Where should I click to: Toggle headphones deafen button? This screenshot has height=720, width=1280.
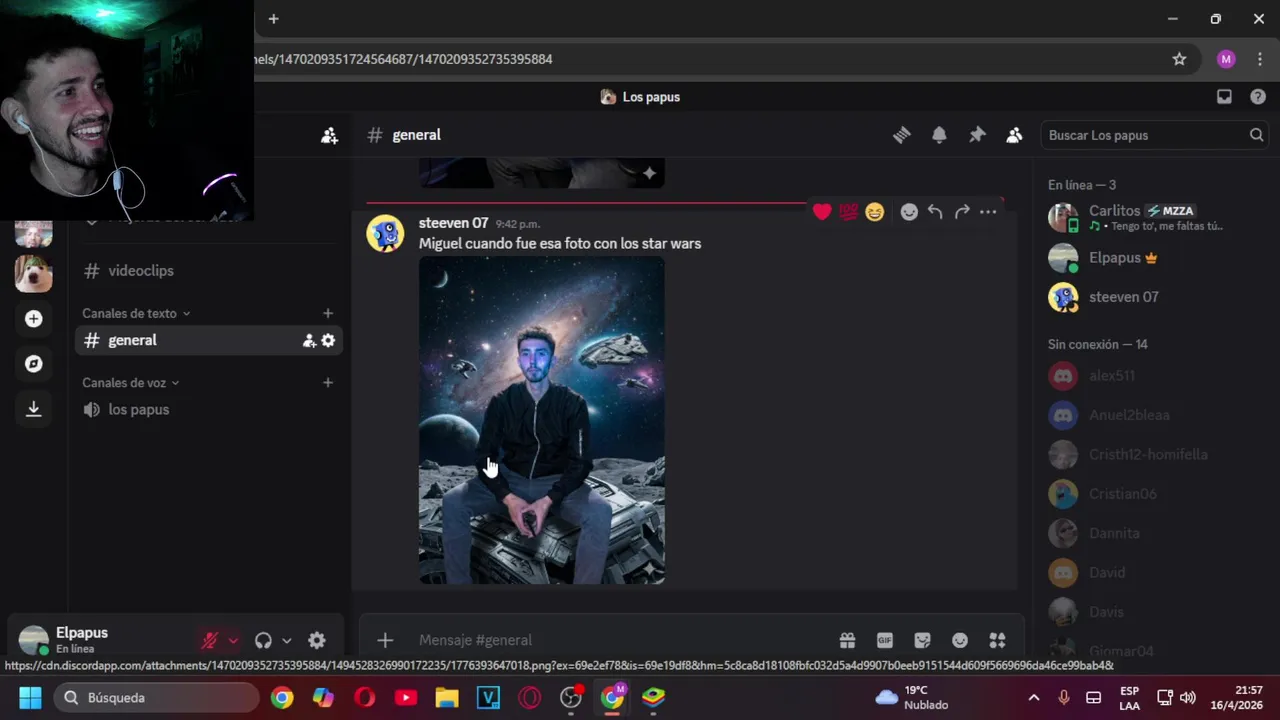(263, 641)
